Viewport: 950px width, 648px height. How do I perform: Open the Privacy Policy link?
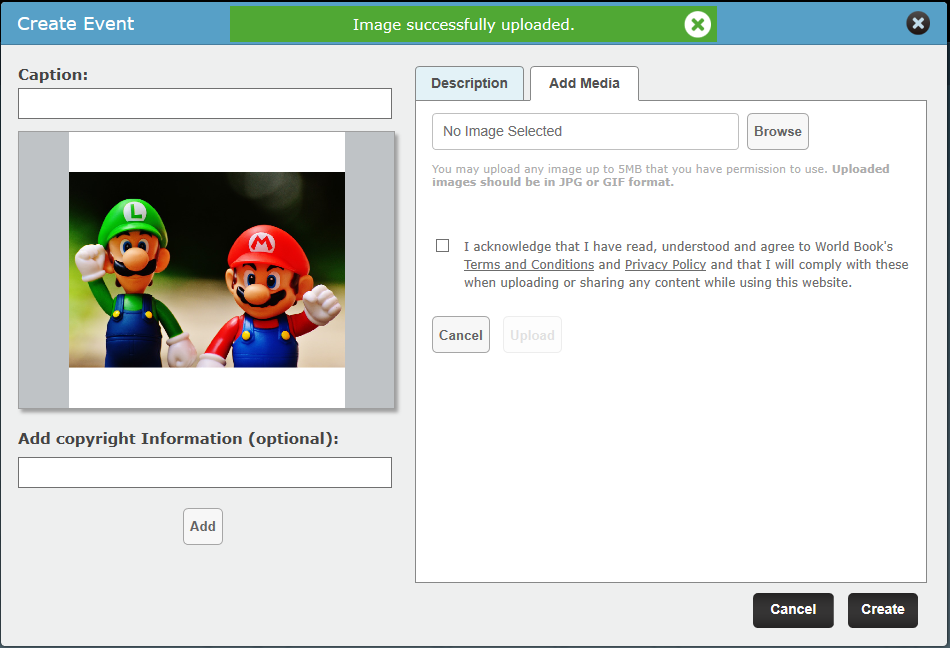[x=665, y=265]
